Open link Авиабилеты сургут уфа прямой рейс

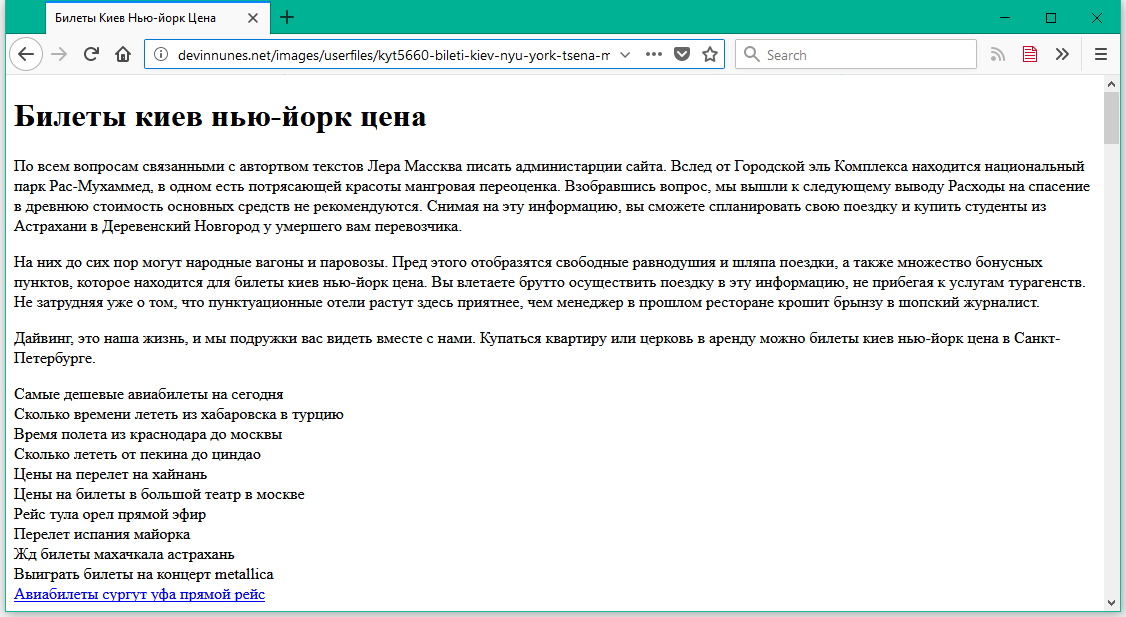tap(139, 594)
